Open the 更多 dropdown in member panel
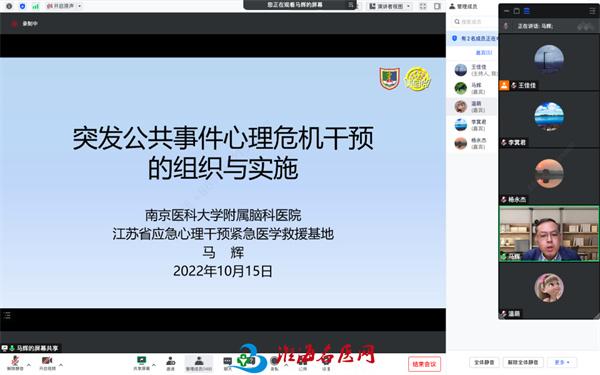 (x=562, y=362)
